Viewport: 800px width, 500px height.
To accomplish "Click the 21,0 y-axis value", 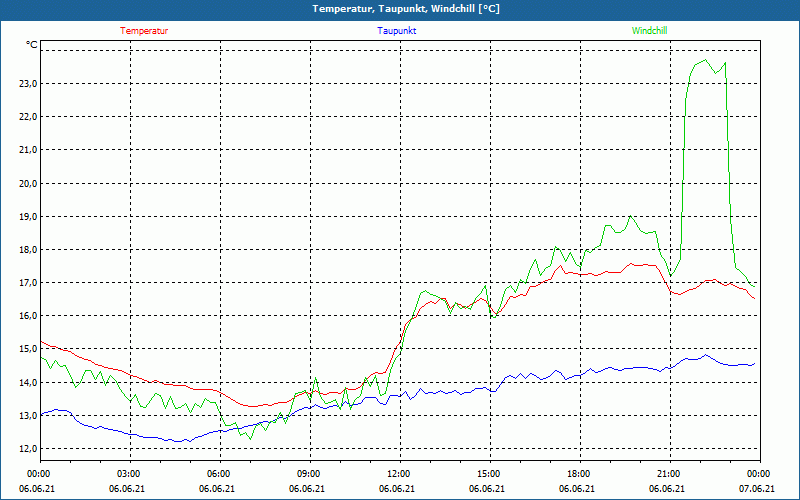I will point(28,150).
